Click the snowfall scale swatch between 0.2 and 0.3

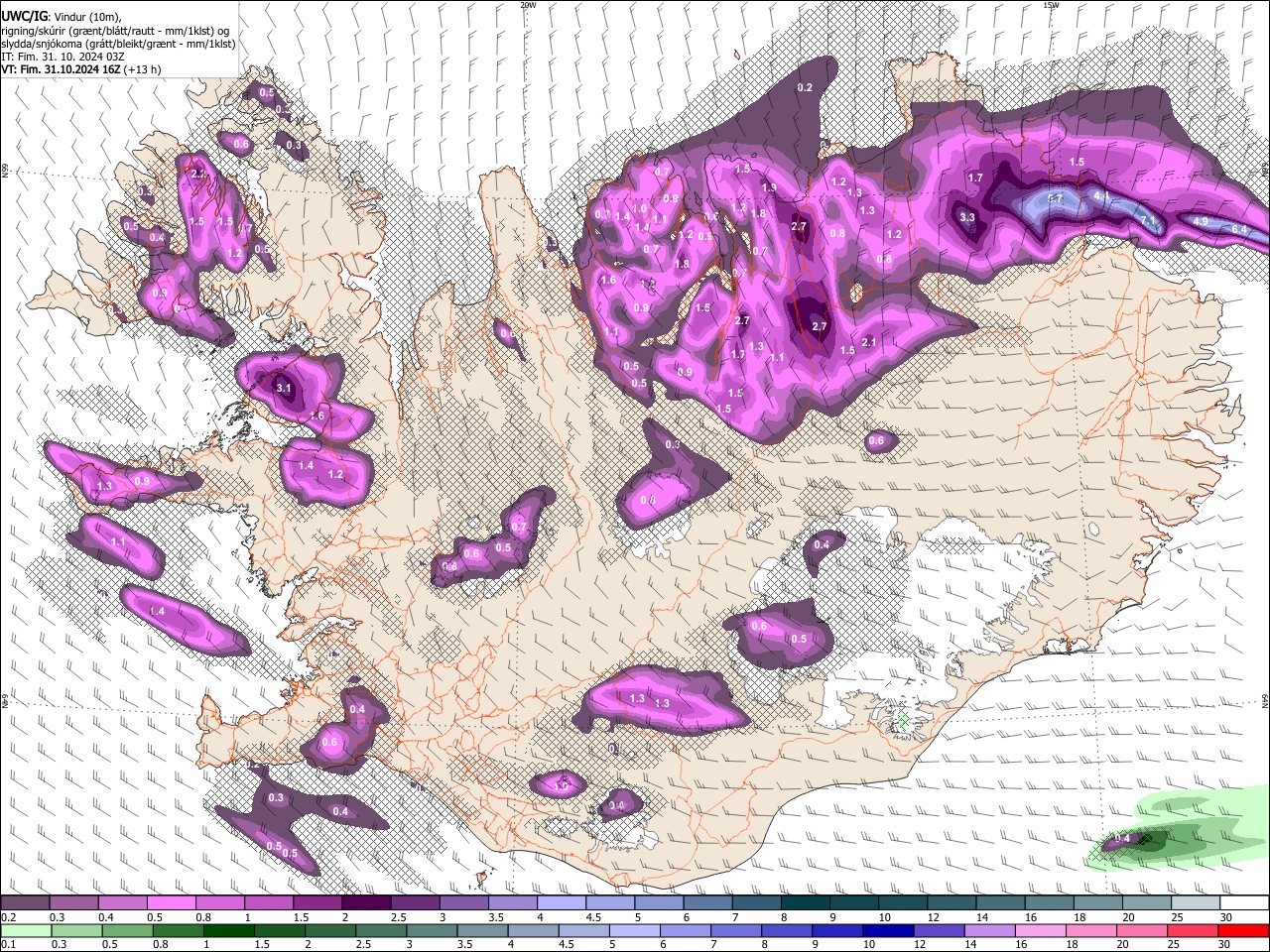(25, 903)
